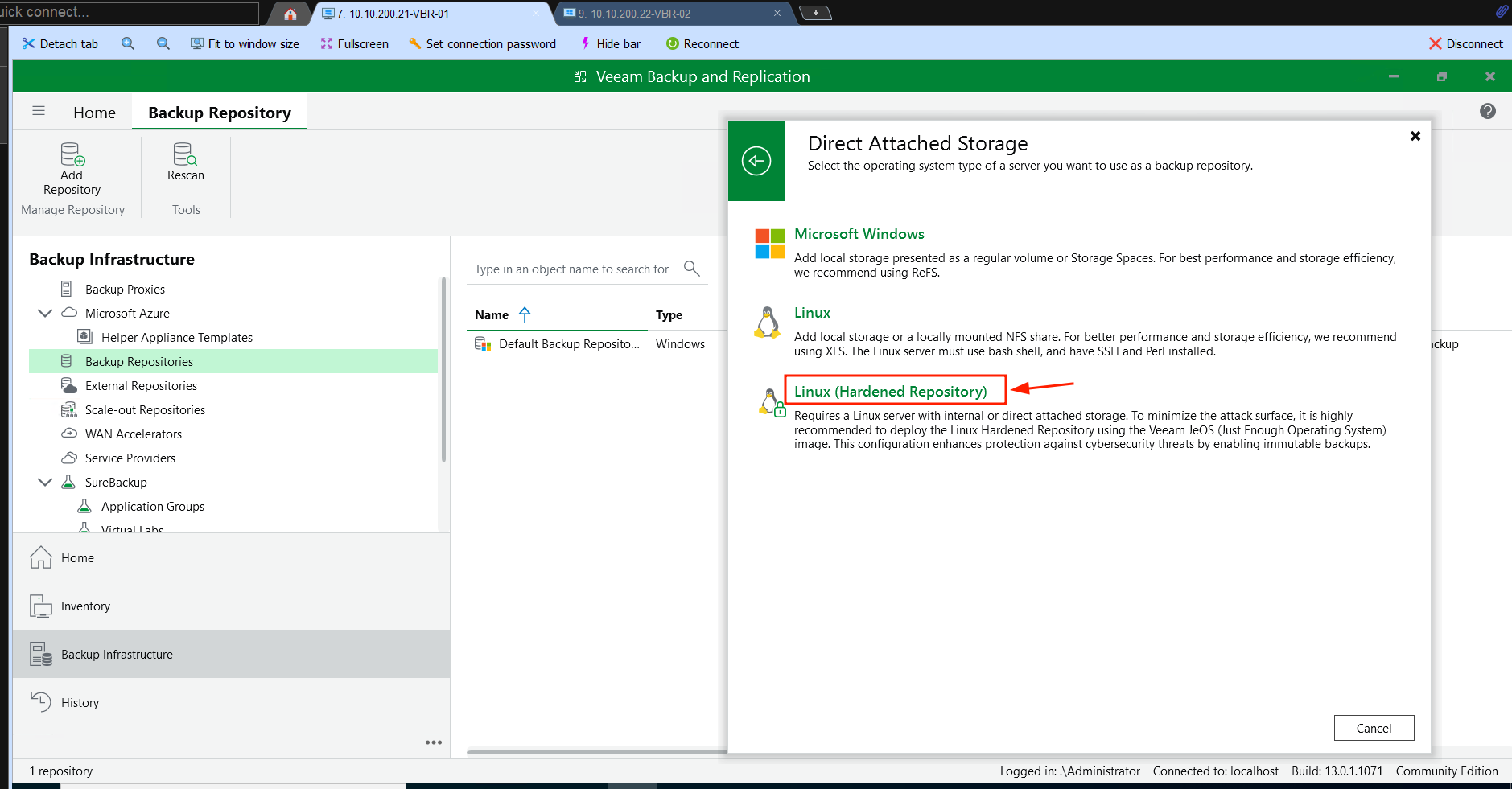Image resolution: width=1512 pixels, height=789 pixels.
Task: Select the Service Providers tree item
Action: 130,458
